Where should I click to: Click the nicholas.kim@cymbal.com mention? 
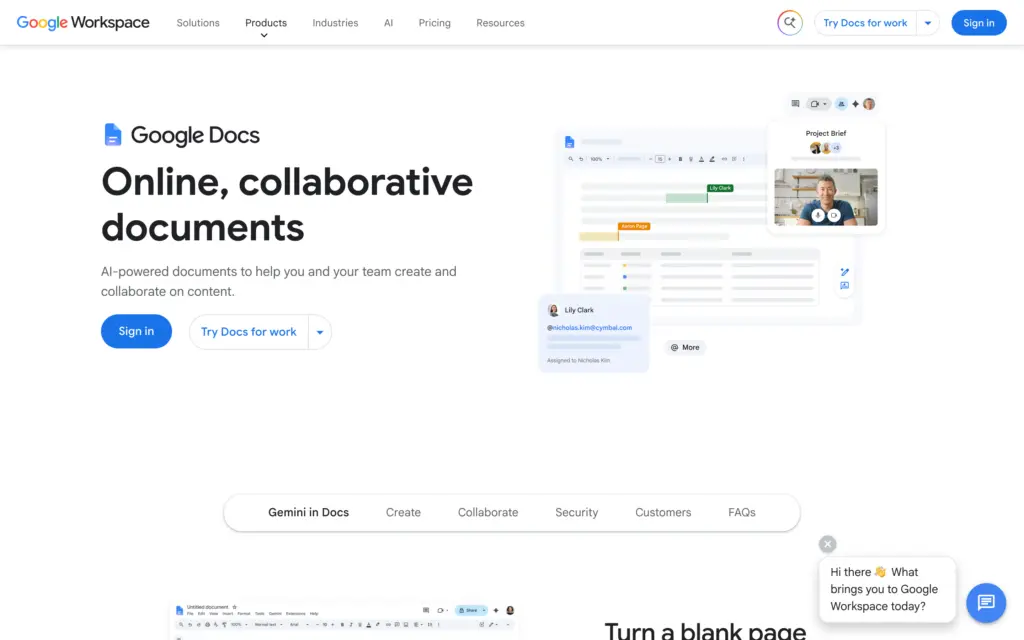(x=589, y=327)
